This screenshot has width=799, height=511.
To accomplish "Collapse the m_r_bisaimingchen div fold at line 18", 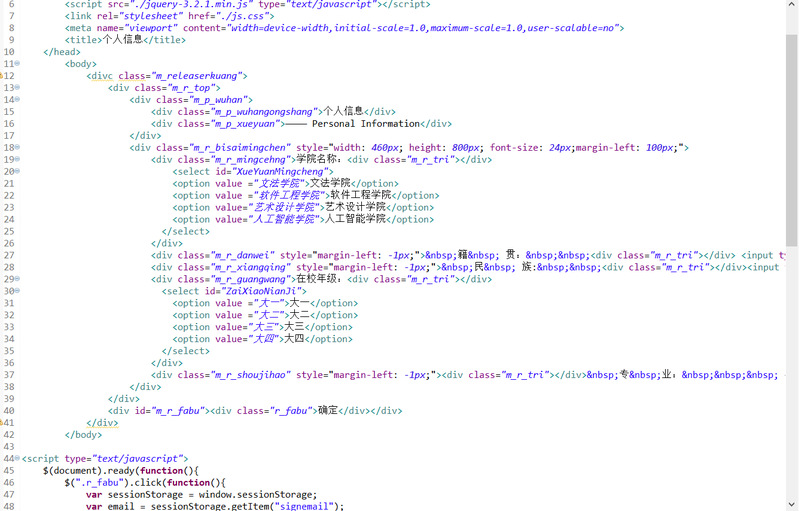I will coord(17,147).
